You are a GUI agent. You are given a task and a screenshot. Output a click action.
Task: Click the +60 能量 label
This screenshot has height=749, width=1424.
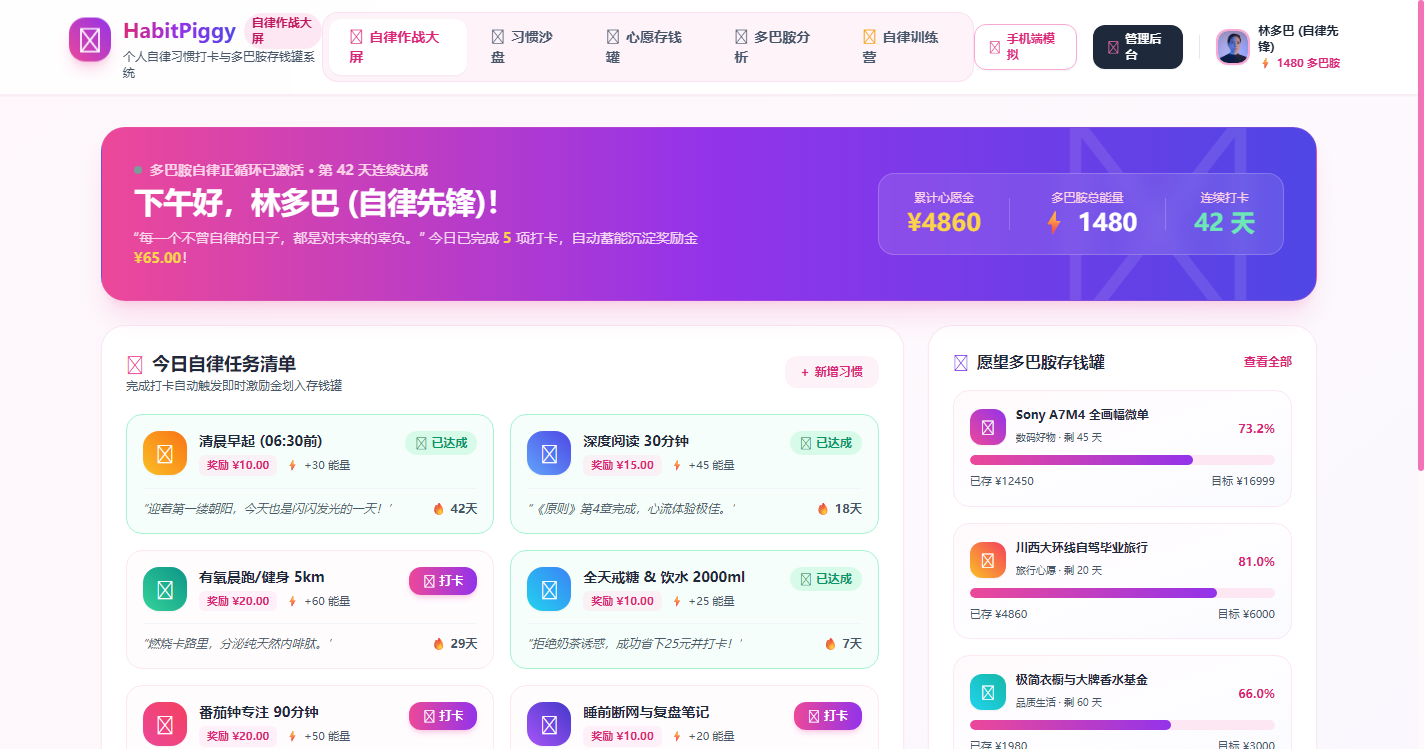click(x=319, y=601)
